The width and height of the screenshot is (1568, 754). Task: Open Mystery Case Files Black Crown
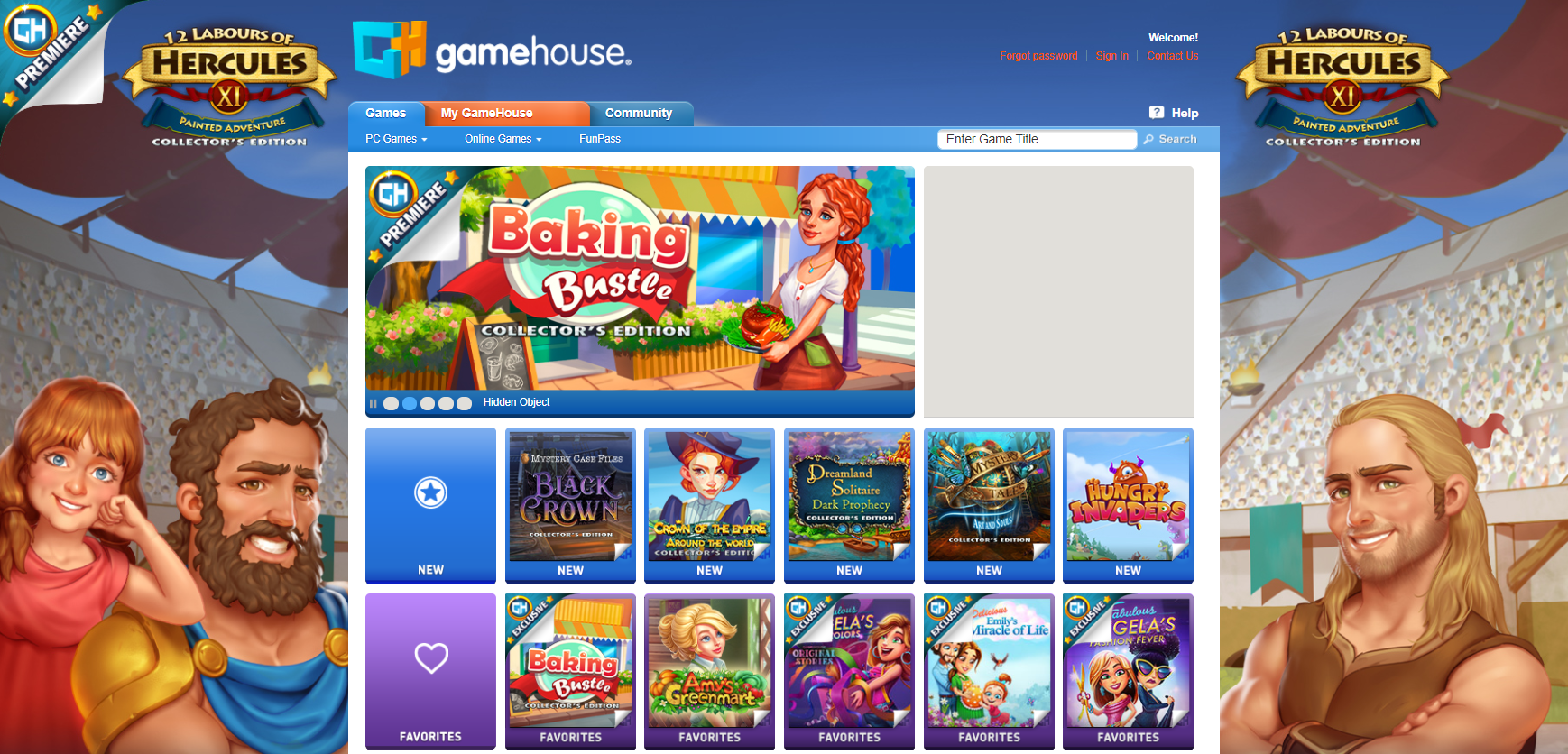click(x=570, y=505)
